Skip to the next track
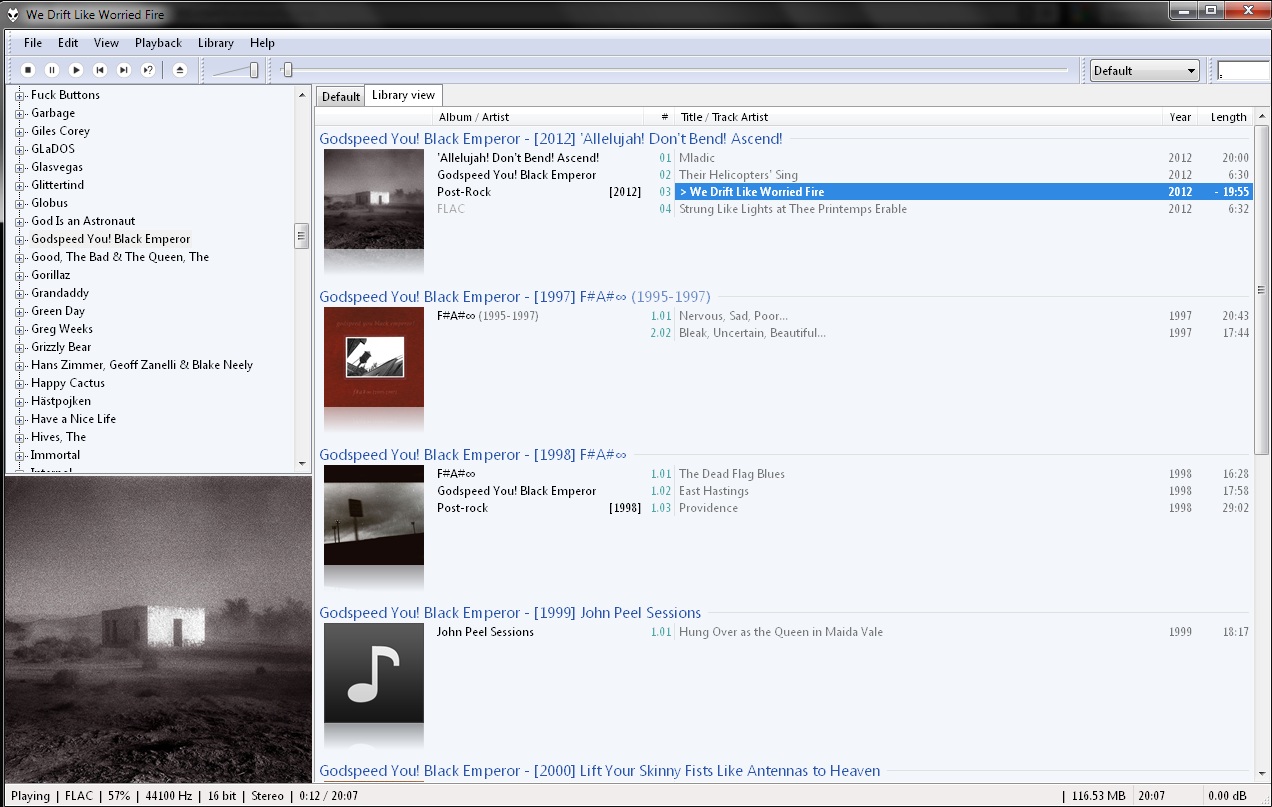 point(124,70)
